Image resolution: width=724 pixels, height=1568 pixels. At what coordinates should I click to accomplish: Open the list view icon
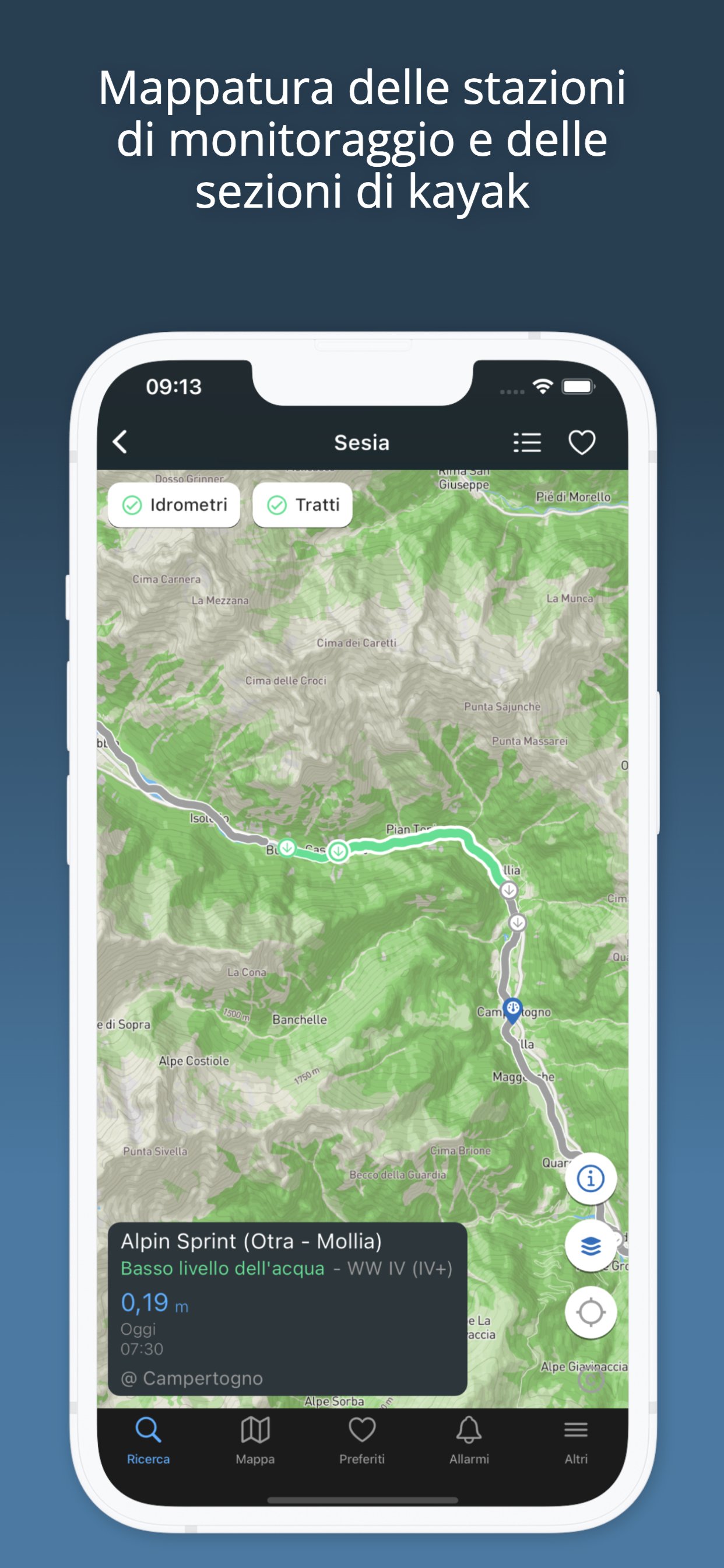tap(527, 443)
